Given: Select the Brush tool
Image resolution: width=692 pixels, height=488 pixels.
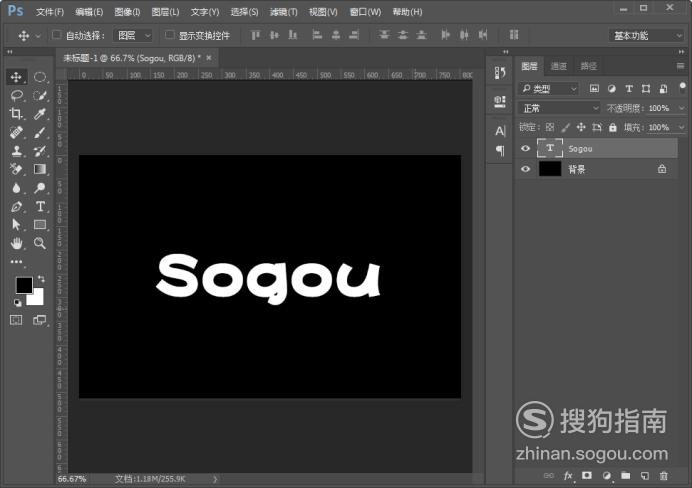Looking at the screenshot, I should point(40,132).
